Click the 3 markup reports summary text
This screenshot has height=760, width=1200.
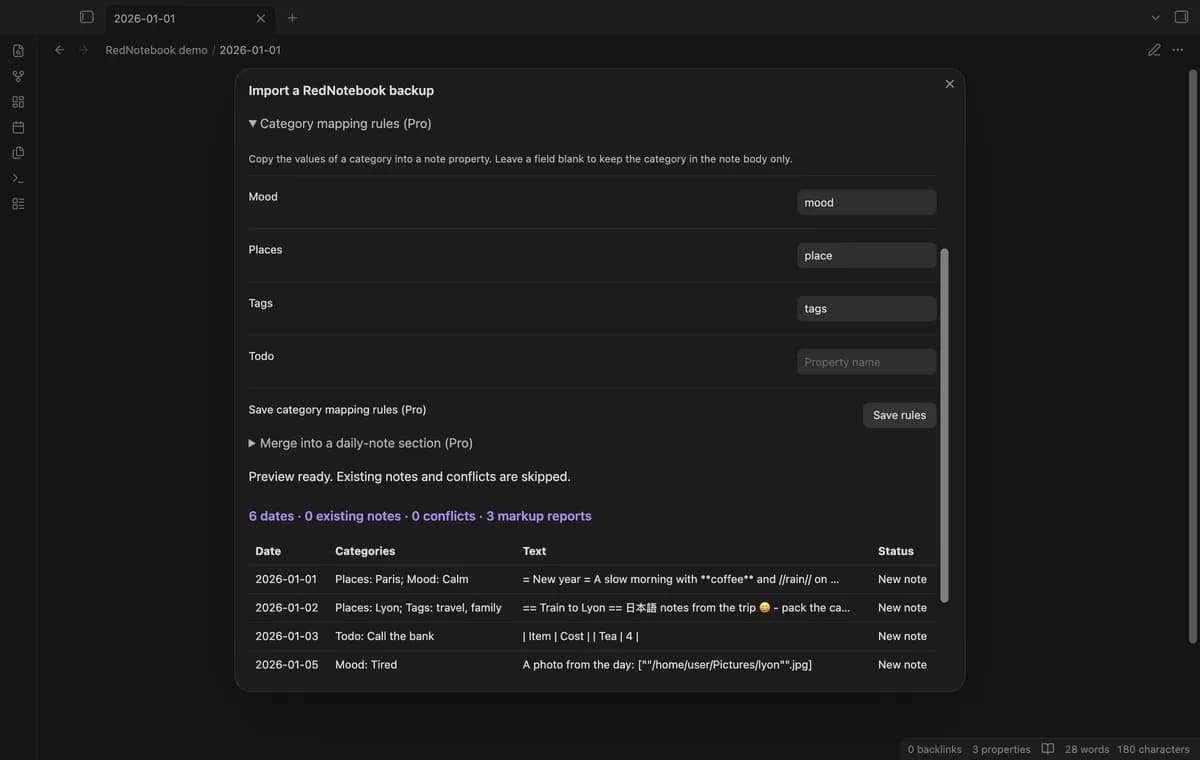539,516
